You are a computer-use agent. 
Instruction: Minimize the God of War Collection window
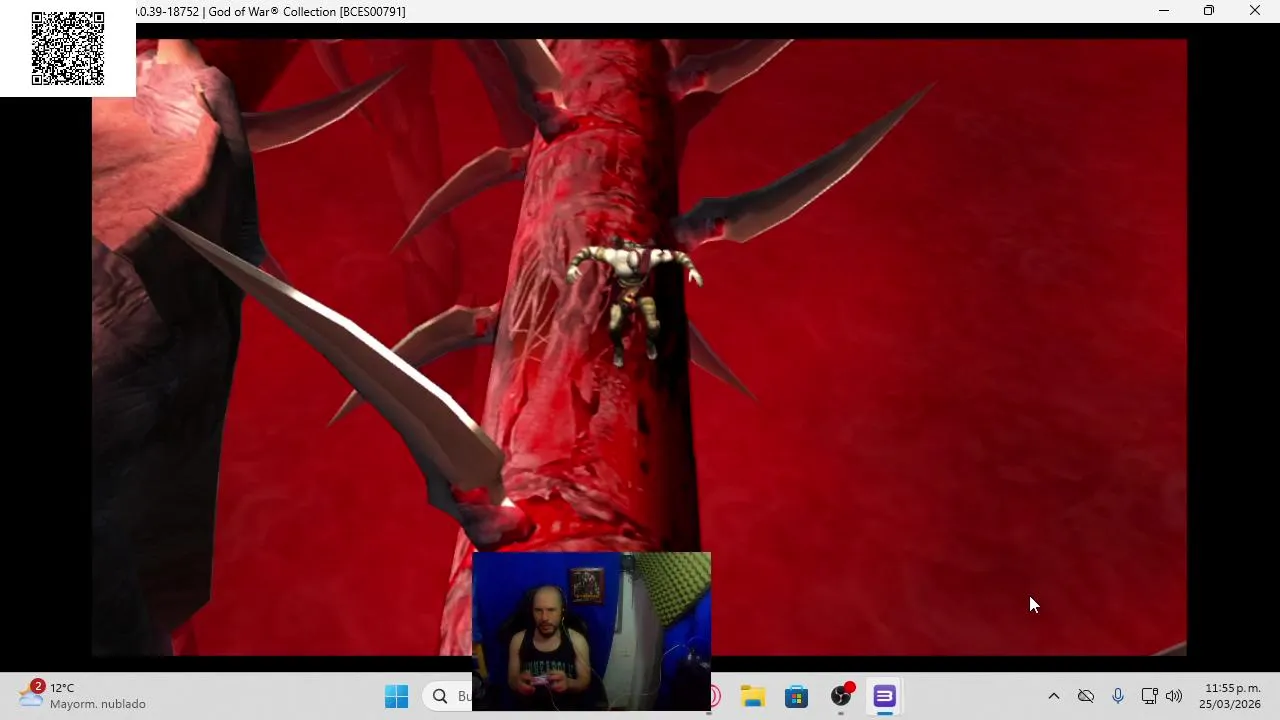click(x=1164, y=11)
